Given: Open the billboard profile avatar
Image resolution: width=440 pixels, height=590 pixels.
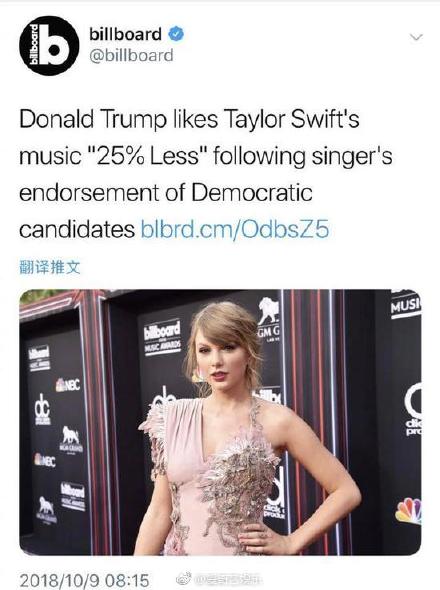Looking at the screenshot, I should point(49,46).
